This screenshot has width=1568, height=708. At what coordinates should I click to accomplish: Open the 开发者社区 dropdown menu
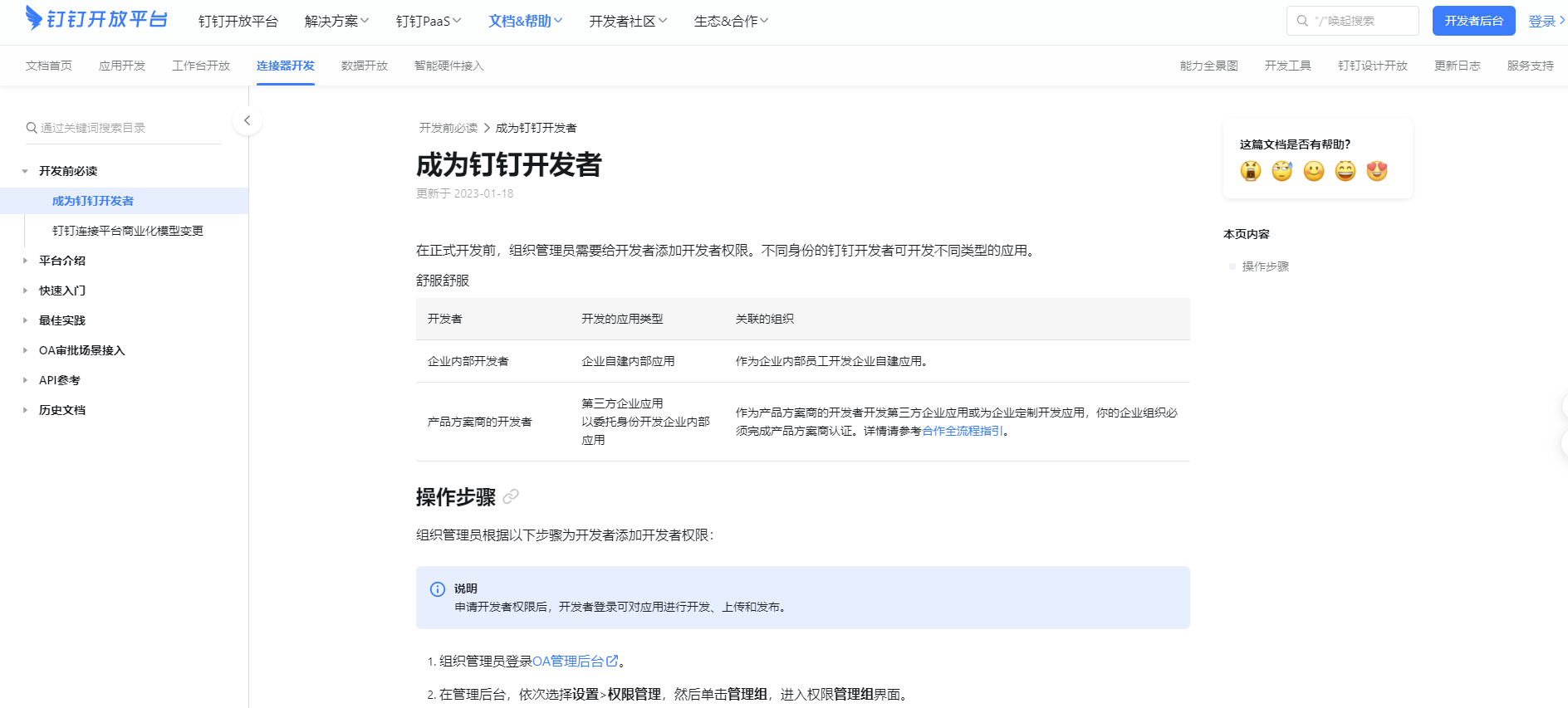pyautogui.click(x=628, y=21)
